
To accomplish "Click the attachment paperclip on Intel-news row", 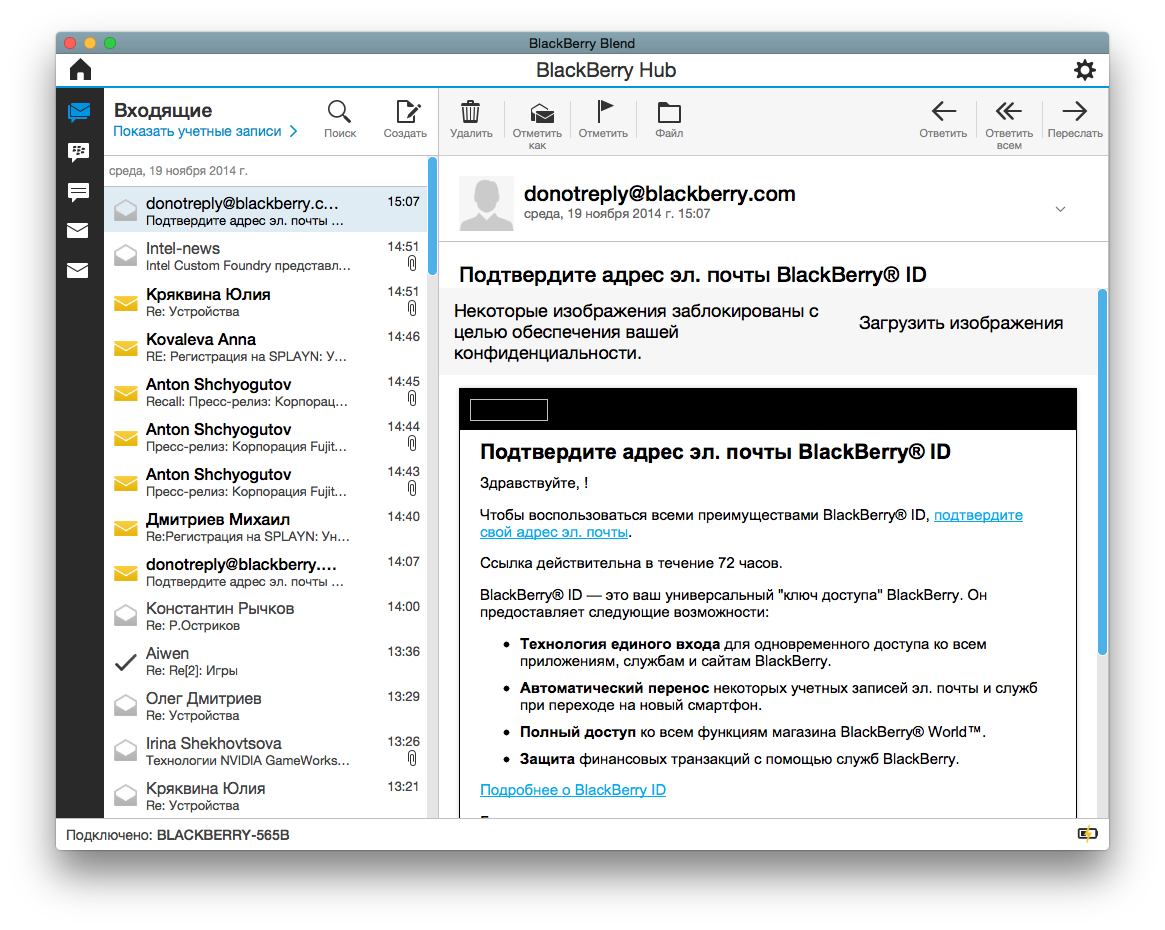I will (x=412, y=264).
